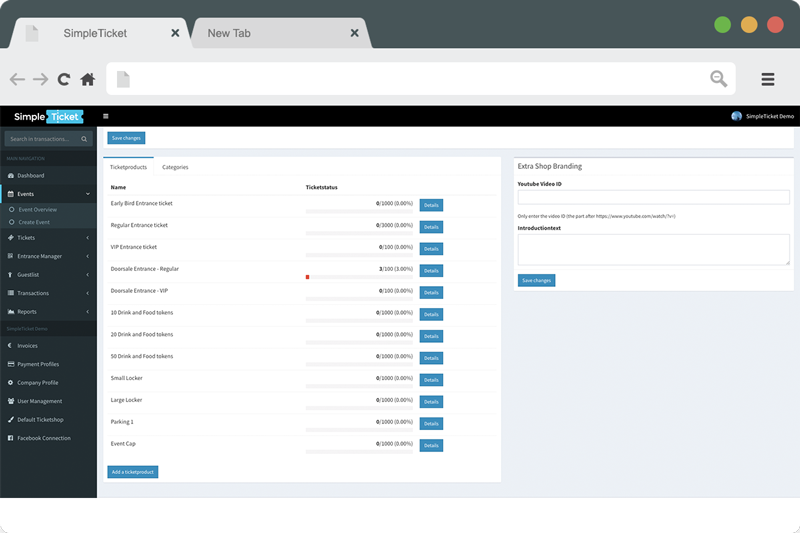This screenshot has width=800, height=533.
Task: Click the Events calendar icon
Action: click(11, 194)
